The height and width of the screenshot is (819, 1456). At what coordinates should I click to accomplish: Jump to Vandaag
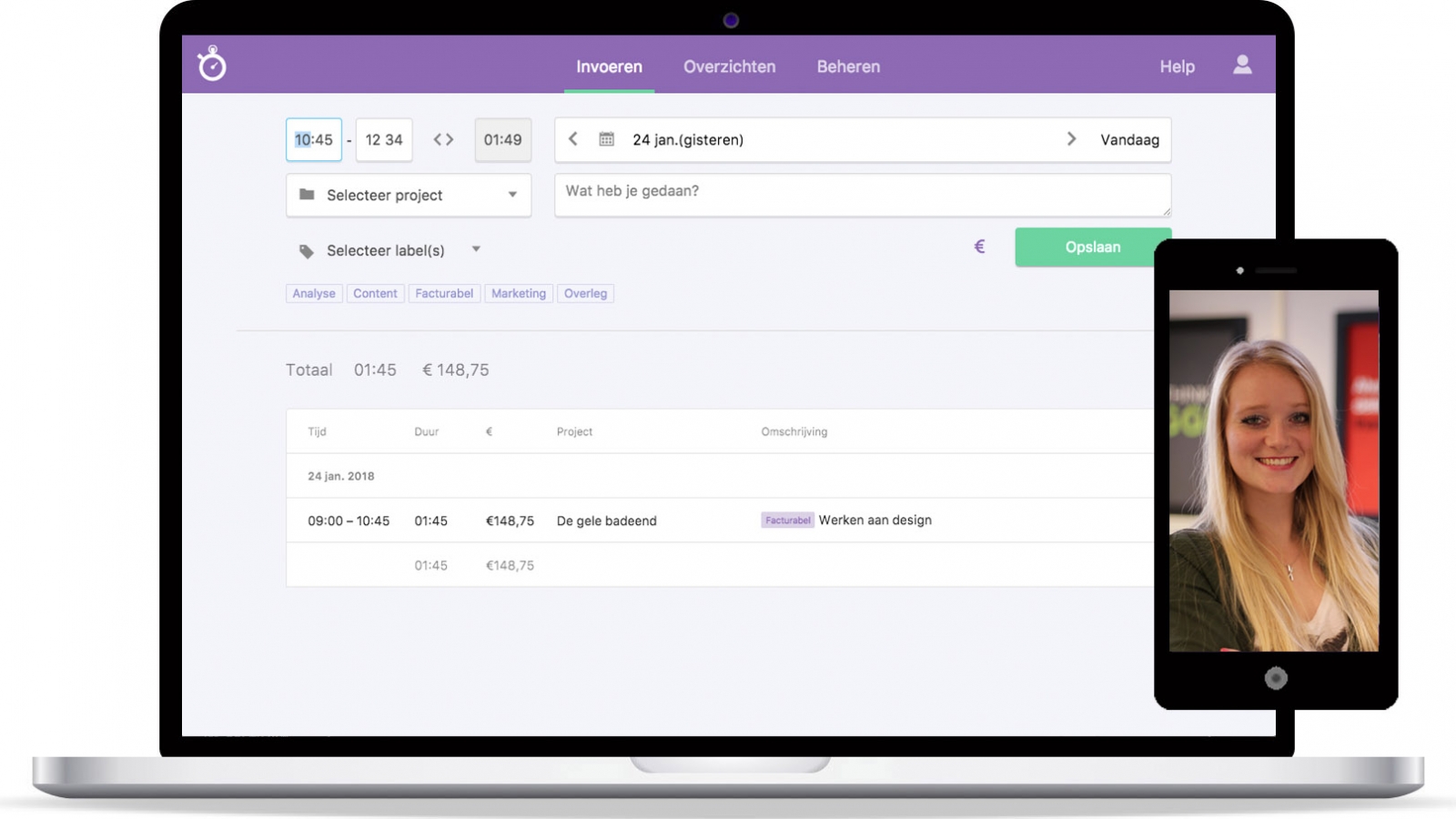click(1129, 139)
